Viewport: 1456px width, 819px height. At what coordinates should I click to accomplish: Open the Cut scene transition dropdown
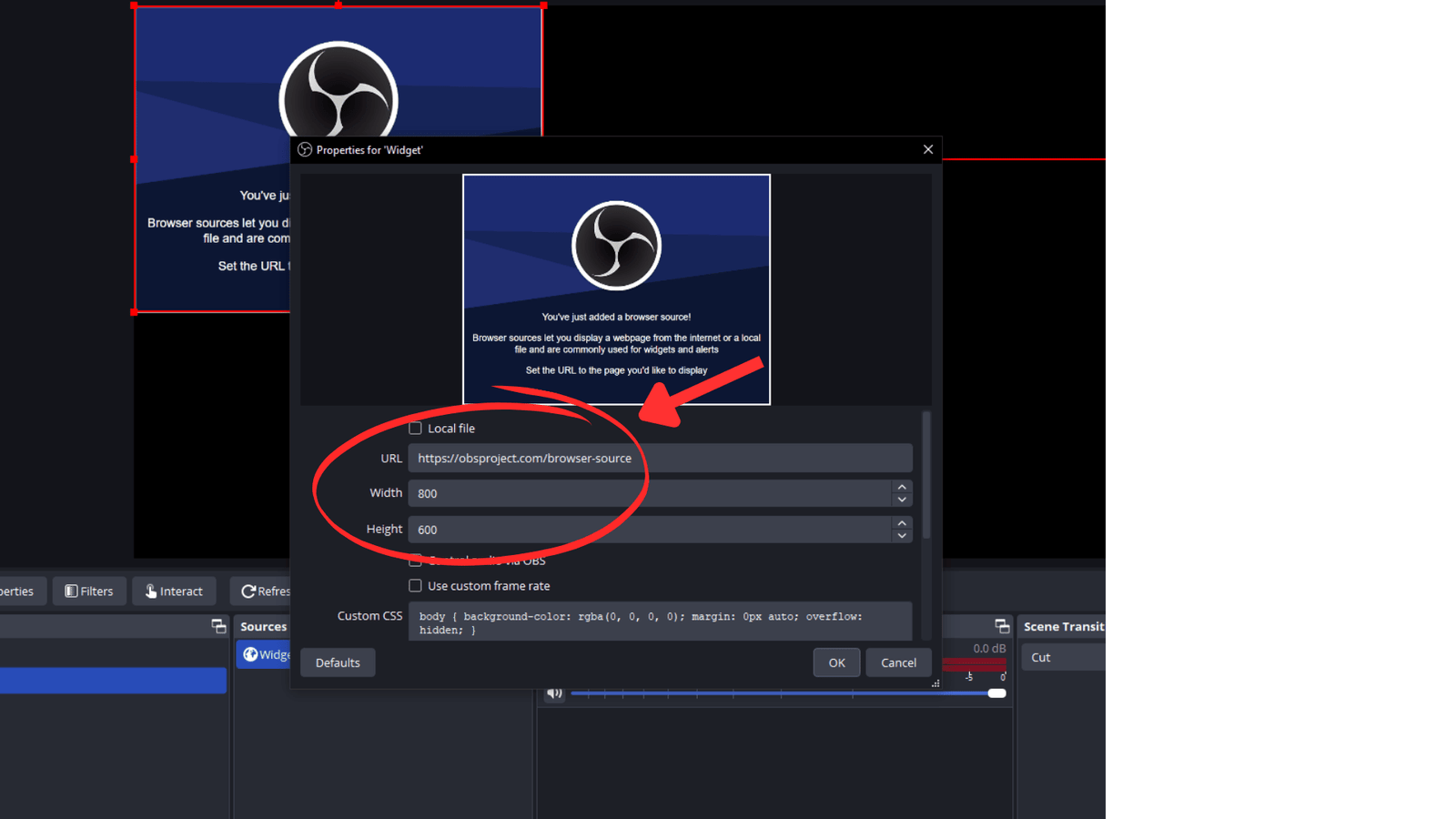1063,657
